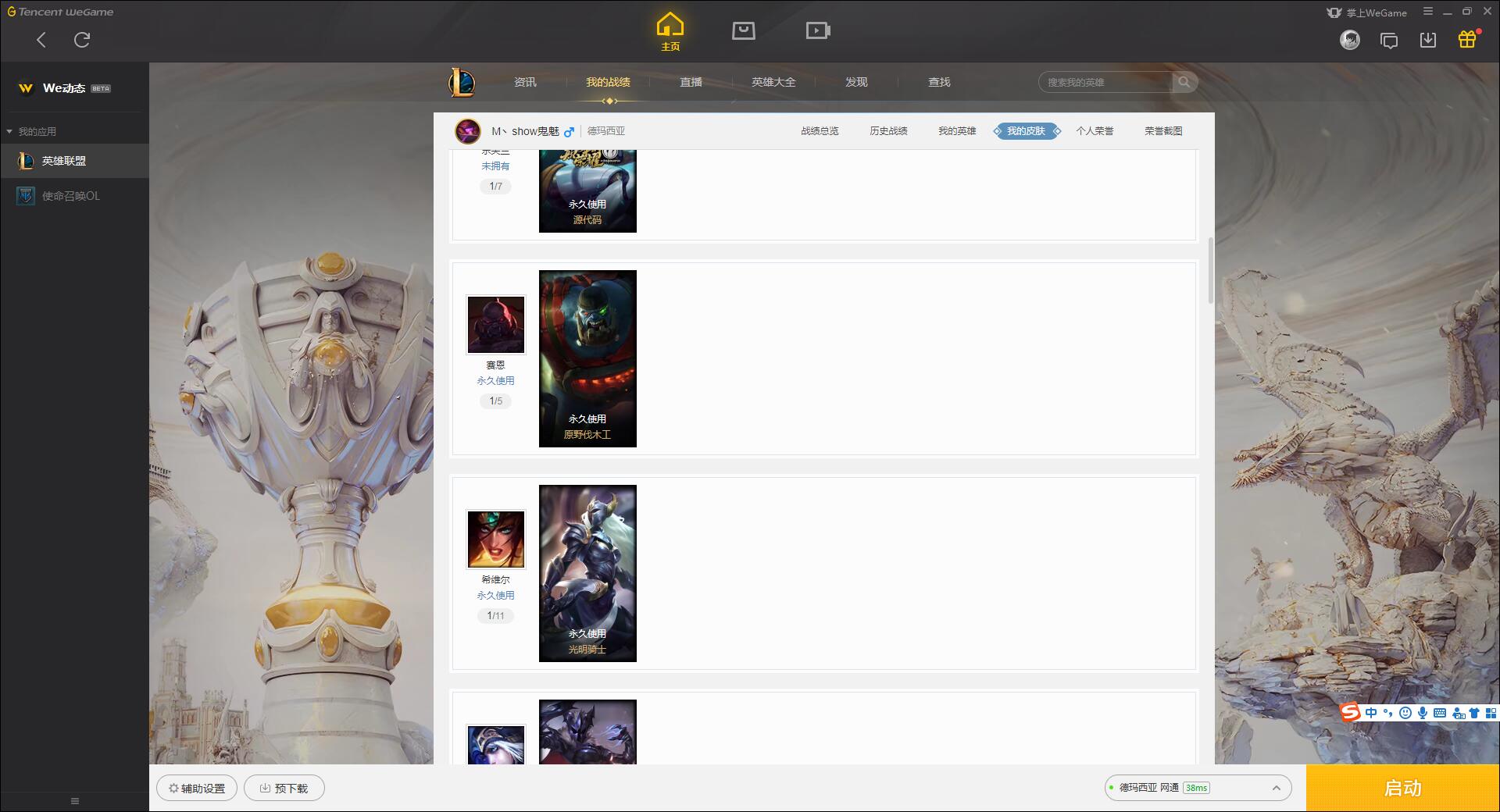
Task: Toggle Sogou microphone voice input icon
Action: (x=1423, y=713)
